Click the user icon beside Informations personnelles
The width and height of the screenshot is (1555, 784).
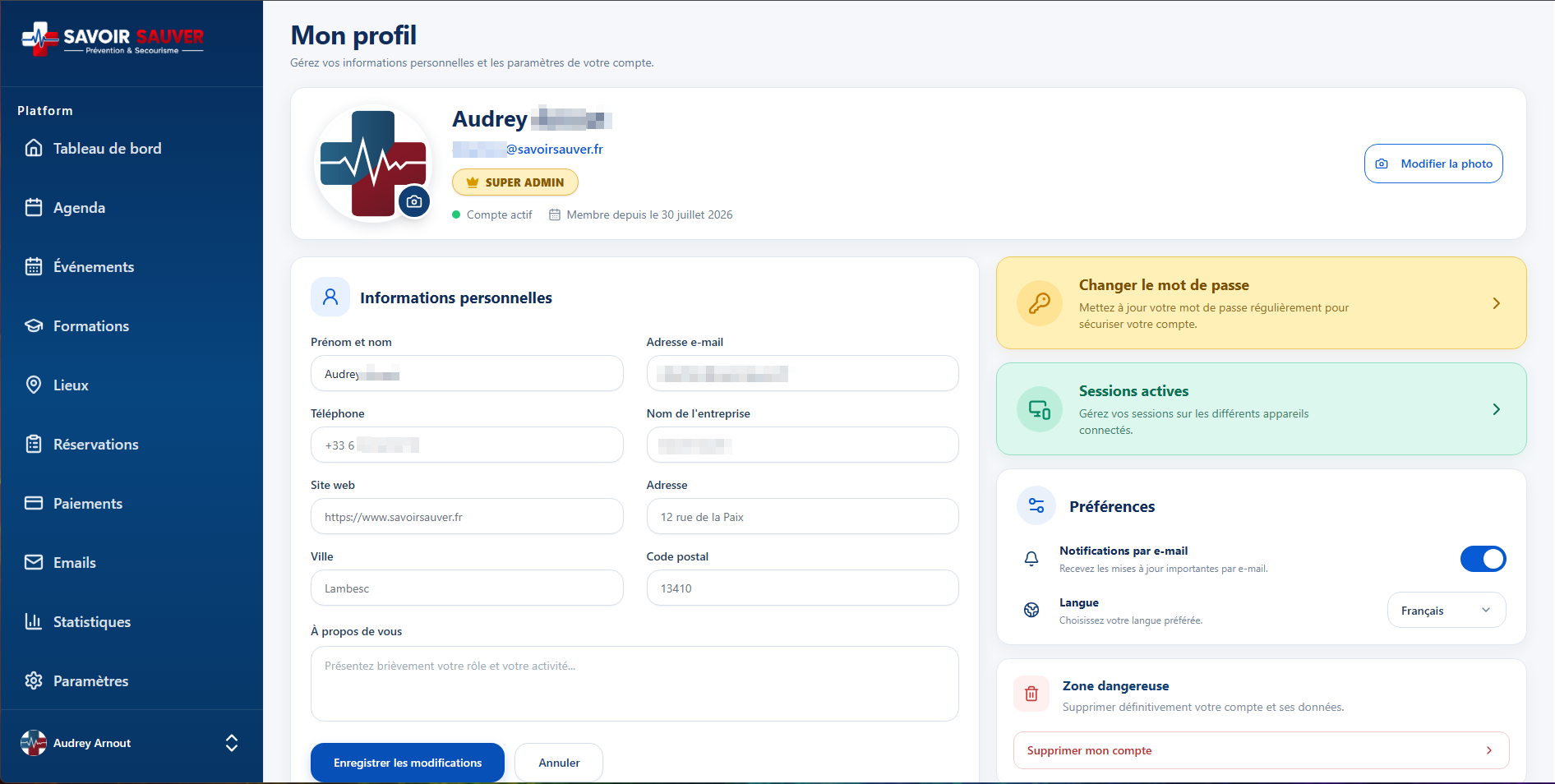coord(330,297)
